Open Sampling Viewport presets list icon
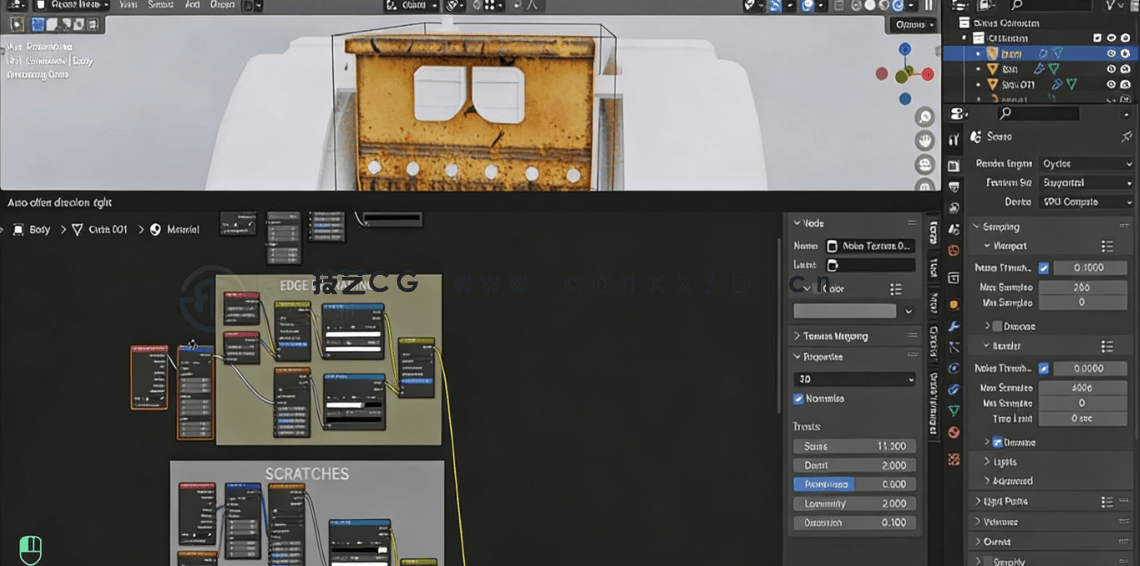The image size is (1140, 566). click(x=1107, y=246)
